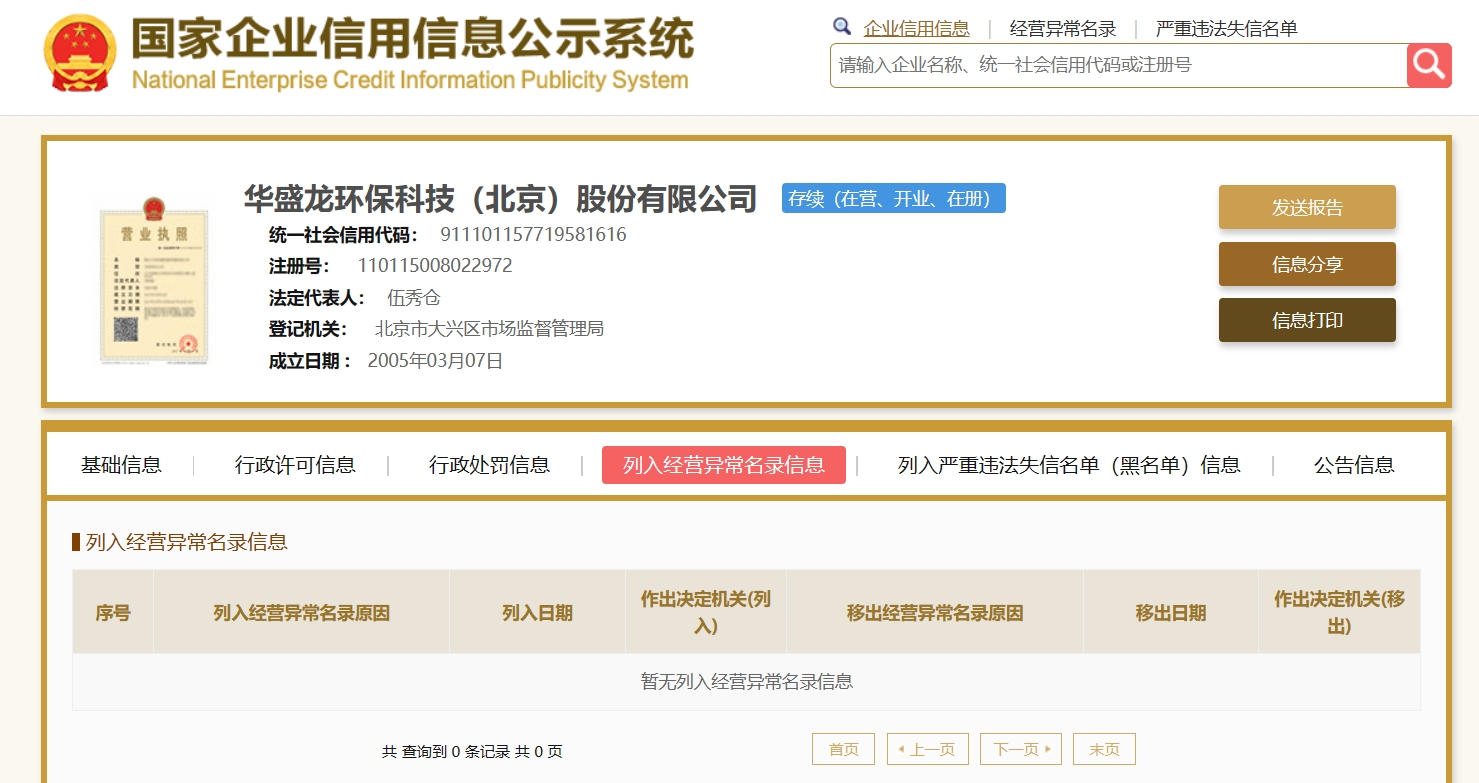This screenshot has height=783, width=1479.
Task: Click the 下一页 pagination button
Action: pyautogui.click(x=1021, y=749)
